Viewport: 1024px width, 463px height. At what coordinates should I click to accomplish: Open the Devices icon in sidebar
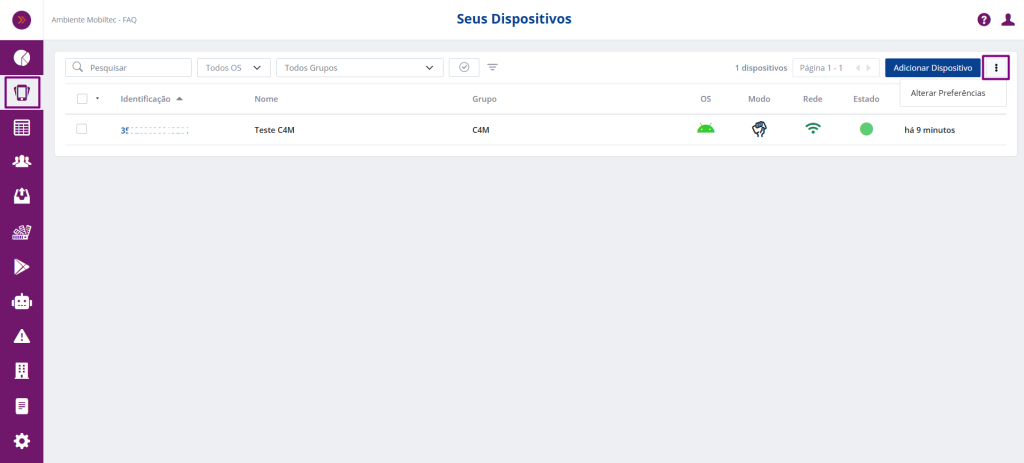pyautogui.click(x=21, y=93)
